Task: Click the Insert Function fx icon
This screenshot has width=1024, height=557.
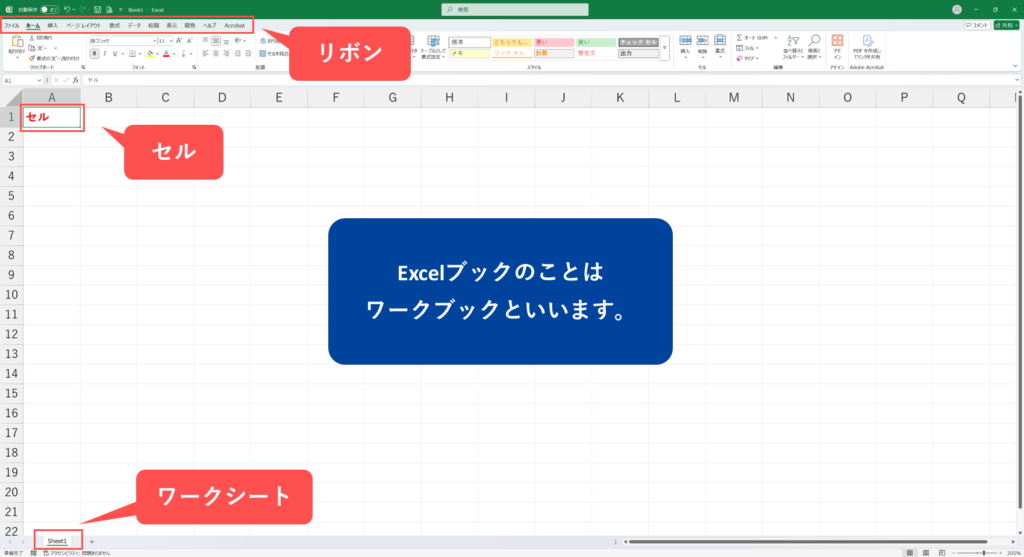Action: (x=76, y=80)
